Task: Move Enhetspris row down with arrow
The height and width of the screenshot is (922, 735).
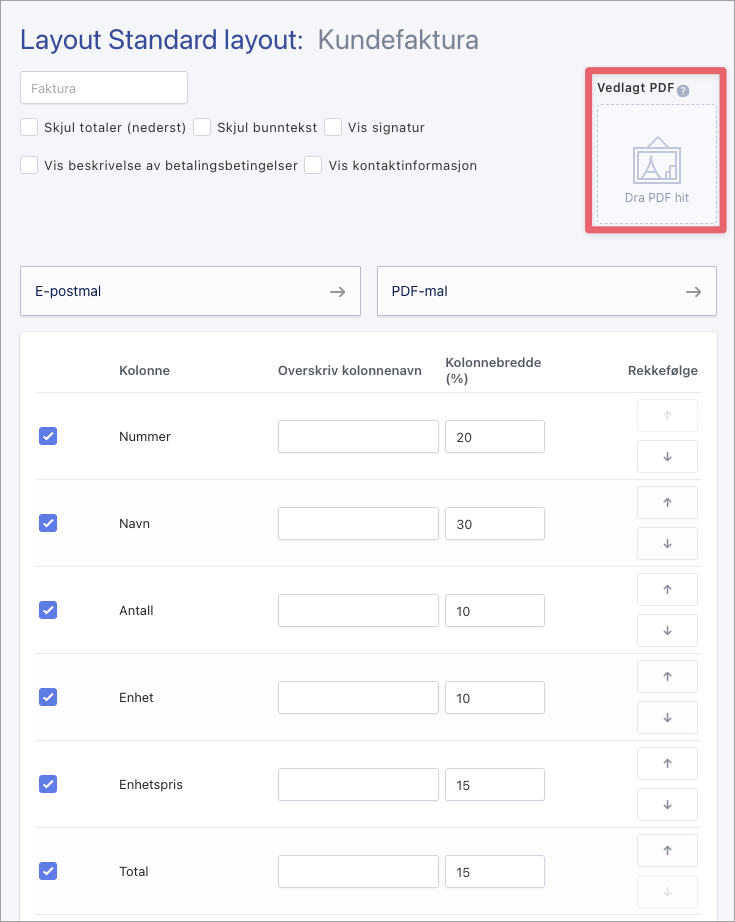Action: 667,805
